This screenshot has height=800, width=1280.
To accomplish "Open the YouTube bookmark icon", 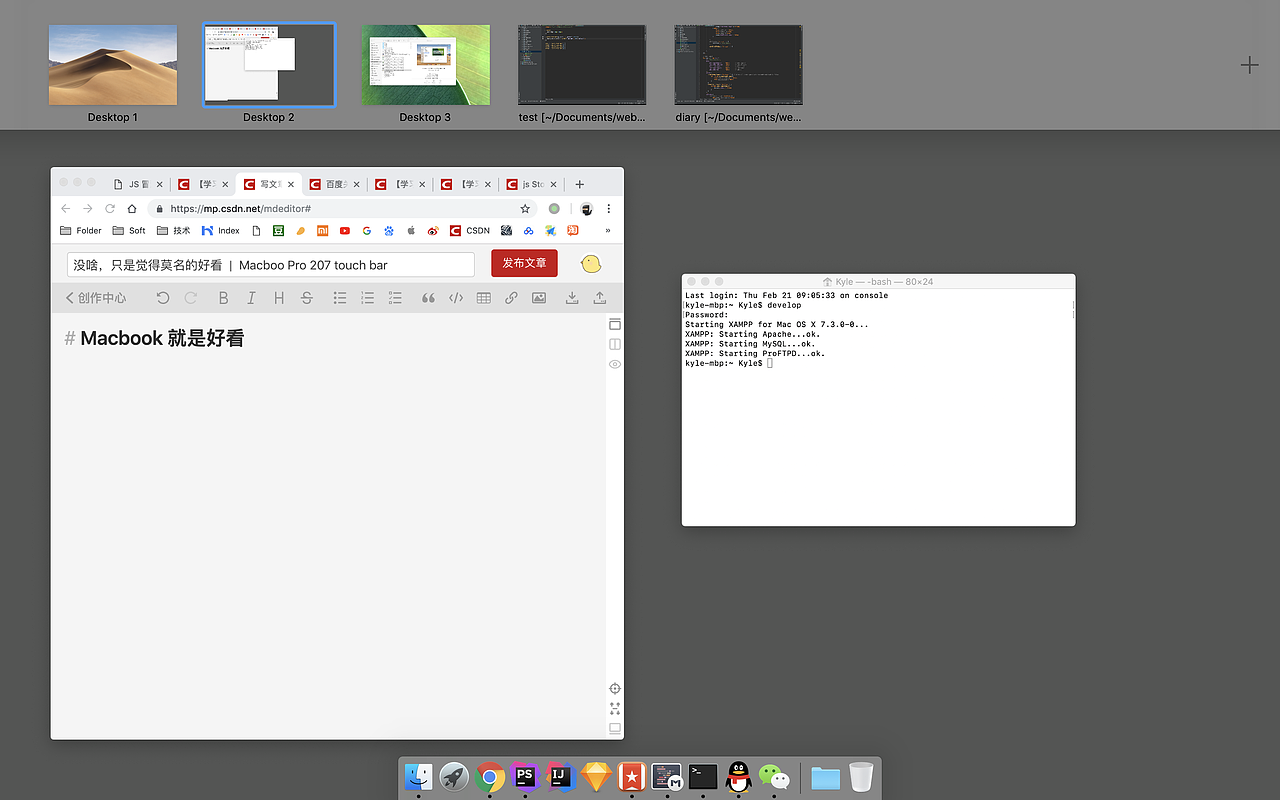I will click(345, 231).
